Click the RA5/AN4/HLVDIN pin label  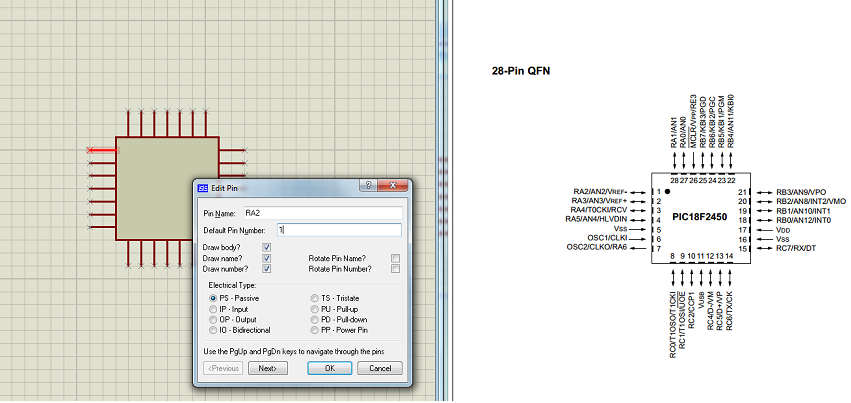coord(596,219)
